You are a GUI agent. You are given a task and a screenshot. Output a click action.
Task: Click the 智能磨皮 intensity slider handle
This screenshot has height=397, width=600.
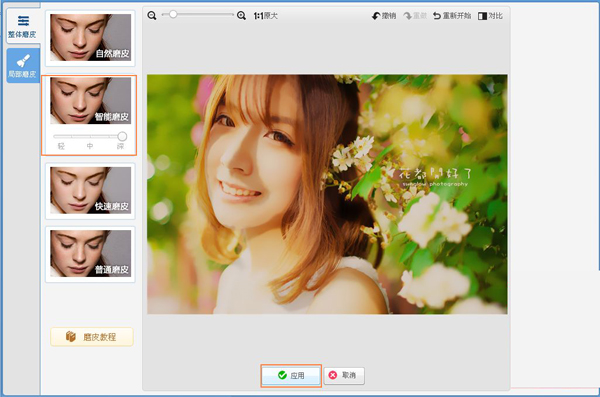pos(122,136)
